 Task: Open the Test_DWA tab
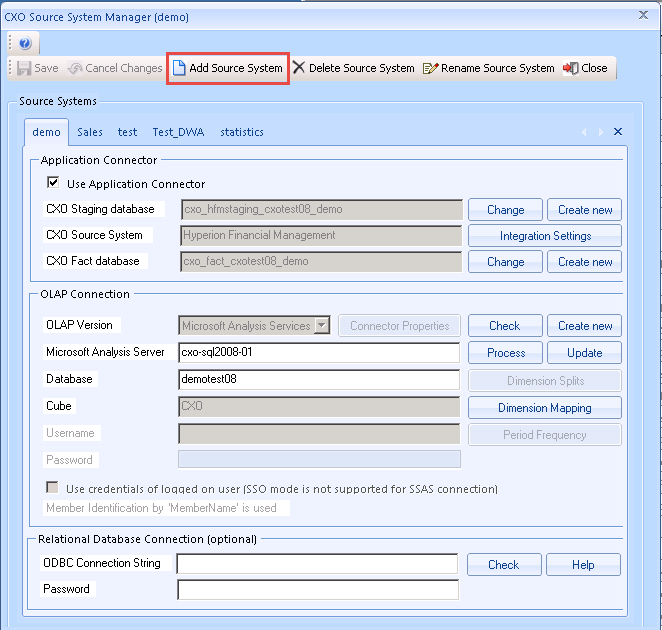tap(178, 132)
